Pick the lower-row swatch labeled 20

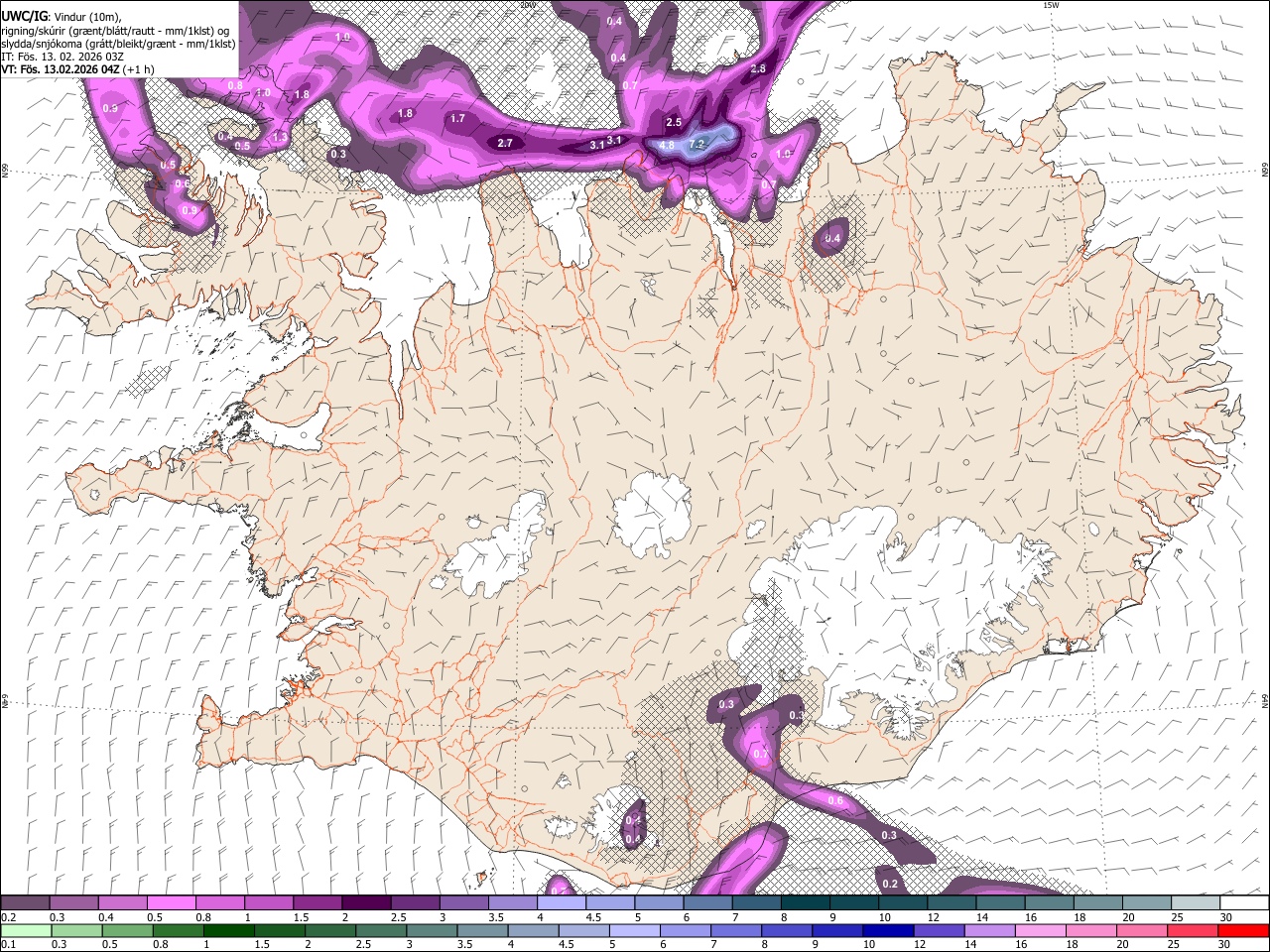click(1142, 930)
